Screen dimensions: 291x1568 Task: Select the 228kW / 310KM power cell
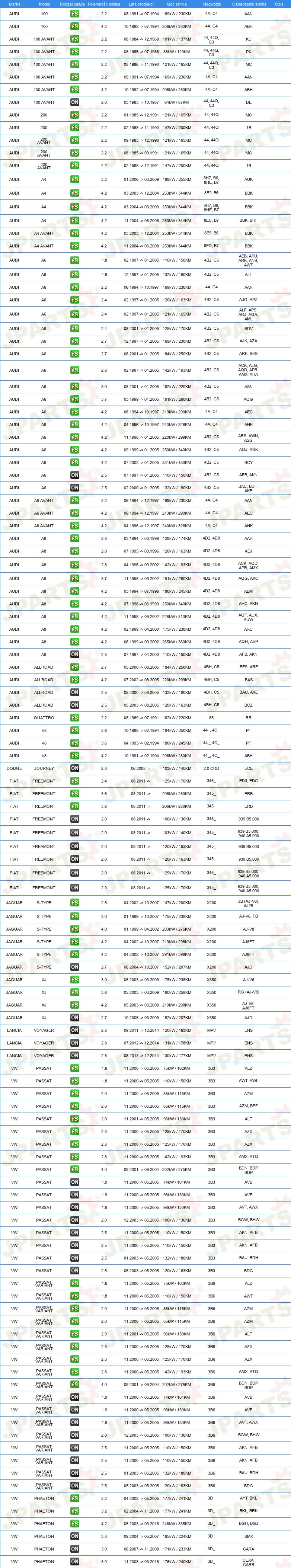(176, 617)
